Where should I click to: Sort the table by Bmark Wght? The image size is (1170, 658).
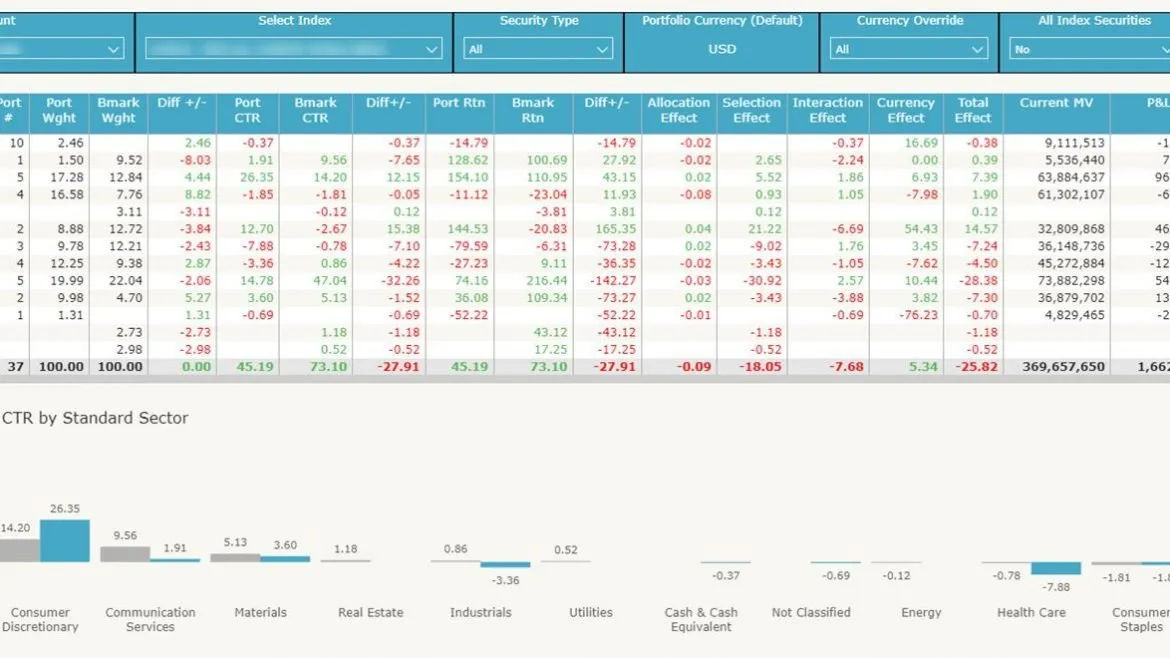coord(119,109)
